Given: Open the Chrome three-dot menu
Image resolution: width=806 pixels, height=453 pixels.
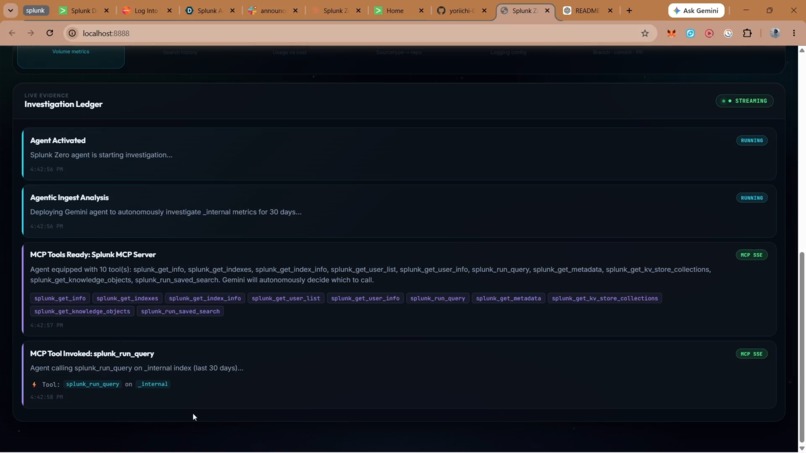Looking at the screenshot, I should coord(794,33).
